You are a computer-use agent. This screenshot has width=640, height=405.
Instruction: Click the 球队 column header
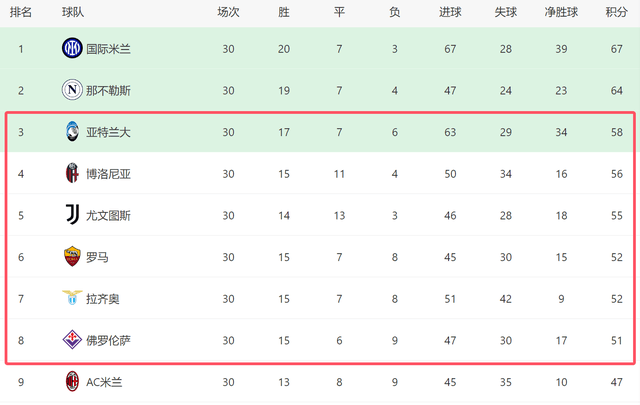pos(73,12)
